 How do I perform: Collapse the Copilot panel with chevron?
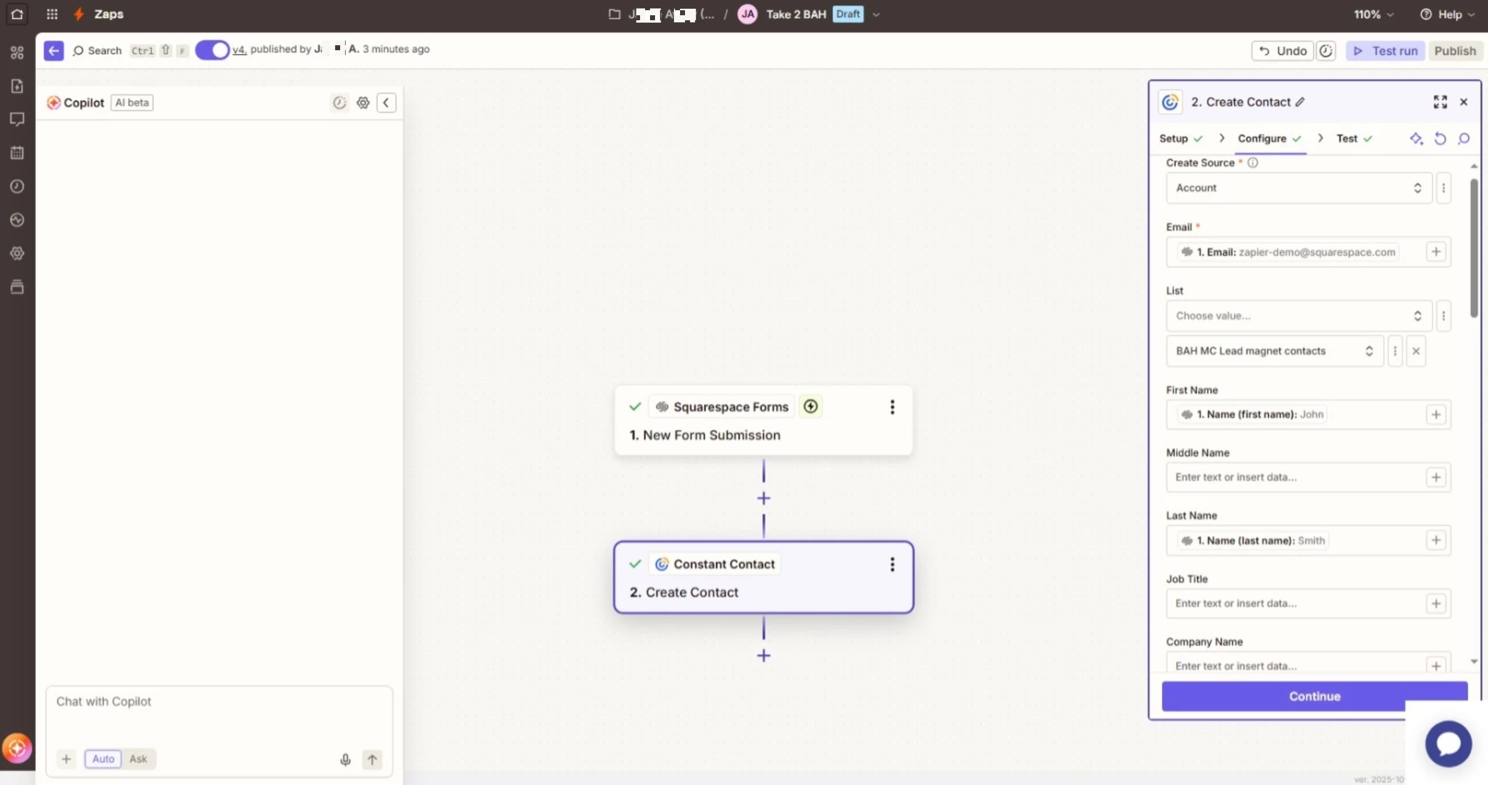[x=386, y=103]
